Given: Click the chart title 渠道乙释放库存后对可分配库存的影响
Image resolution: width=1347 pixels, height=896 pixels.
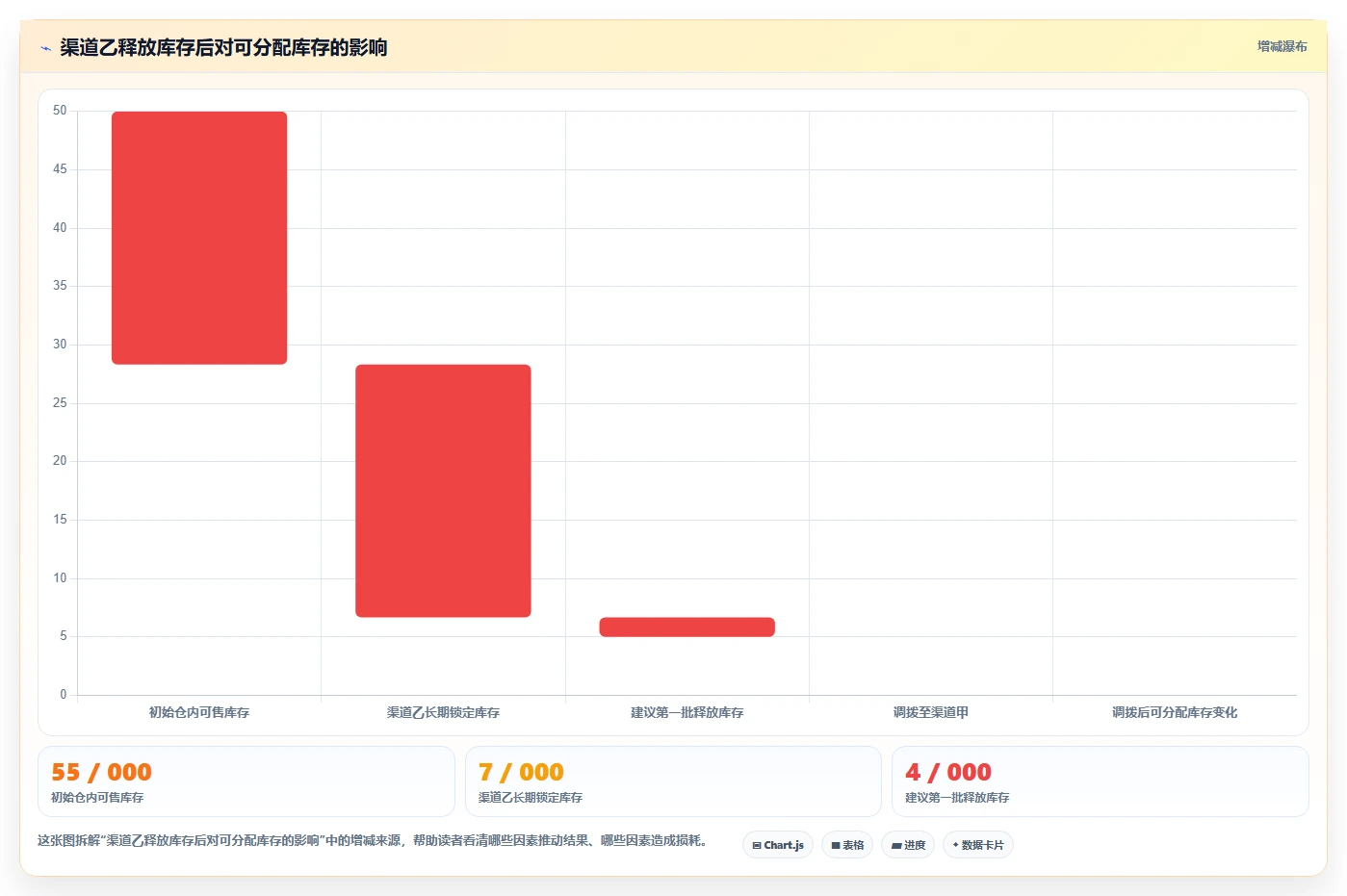Looking at the screenshot, I should 223,48.
